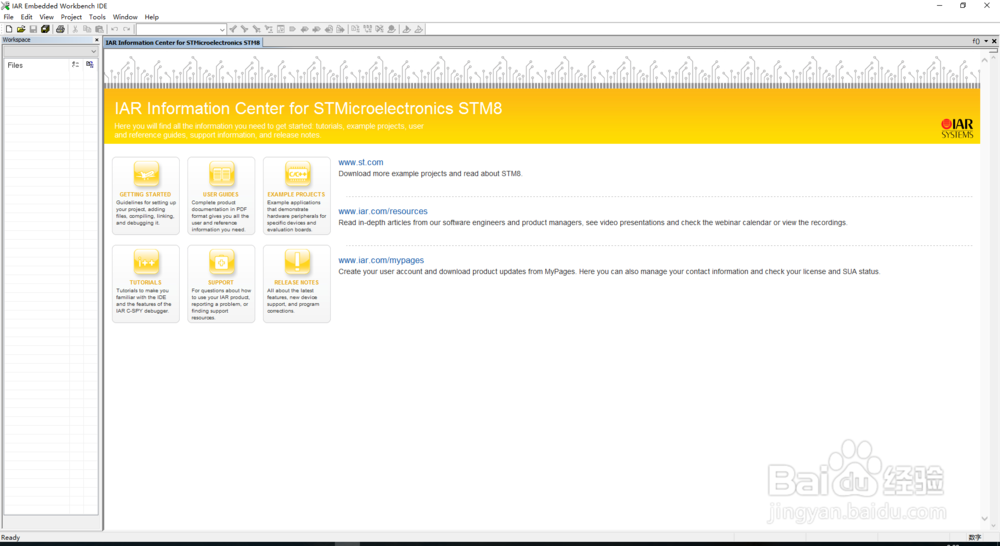Open the Tutorials card

pos(146,284)
